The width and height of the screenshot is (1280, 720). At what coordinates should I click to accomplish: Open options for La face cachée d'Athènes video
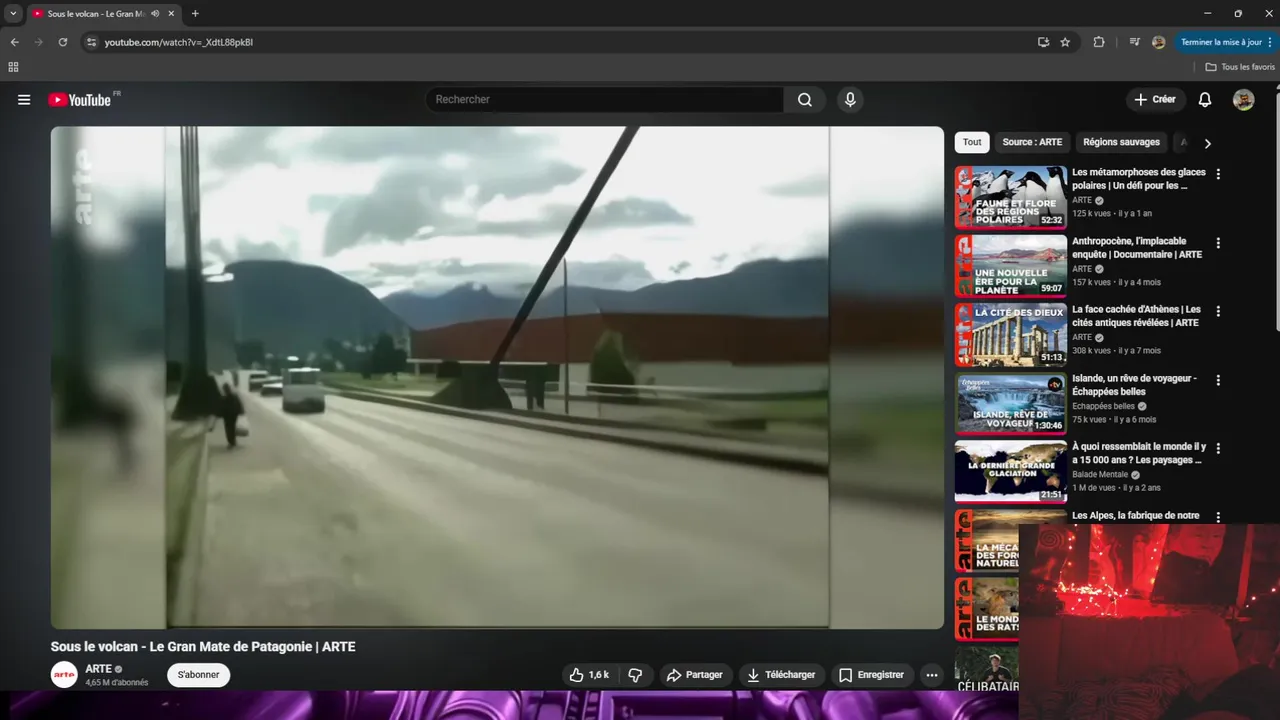tap(1218, 311)
